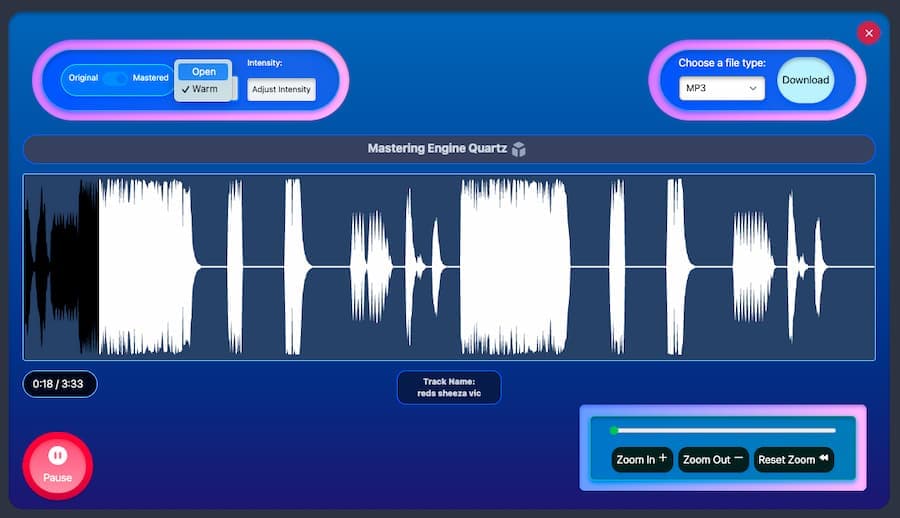This screenshot has height=518, width=900.
Task: Click the green zoom slider handle
Action: click(x=614, y=431)
